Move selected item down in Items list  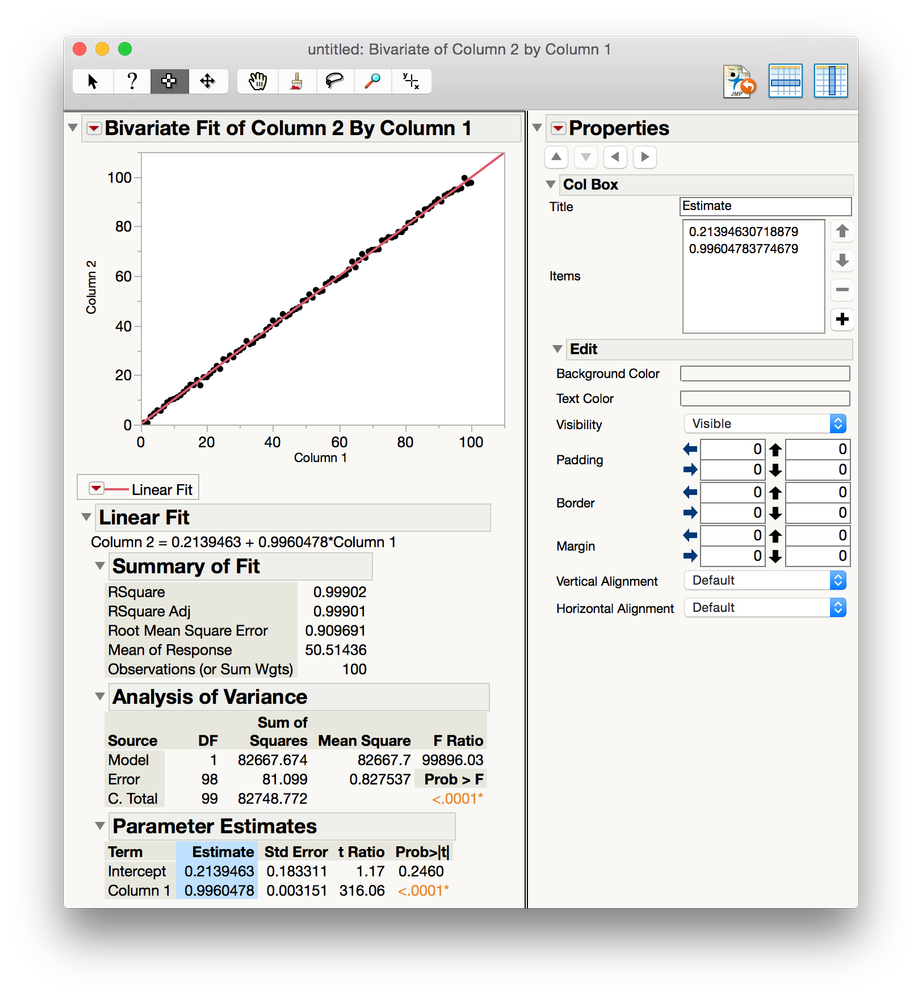pos(842,261)
